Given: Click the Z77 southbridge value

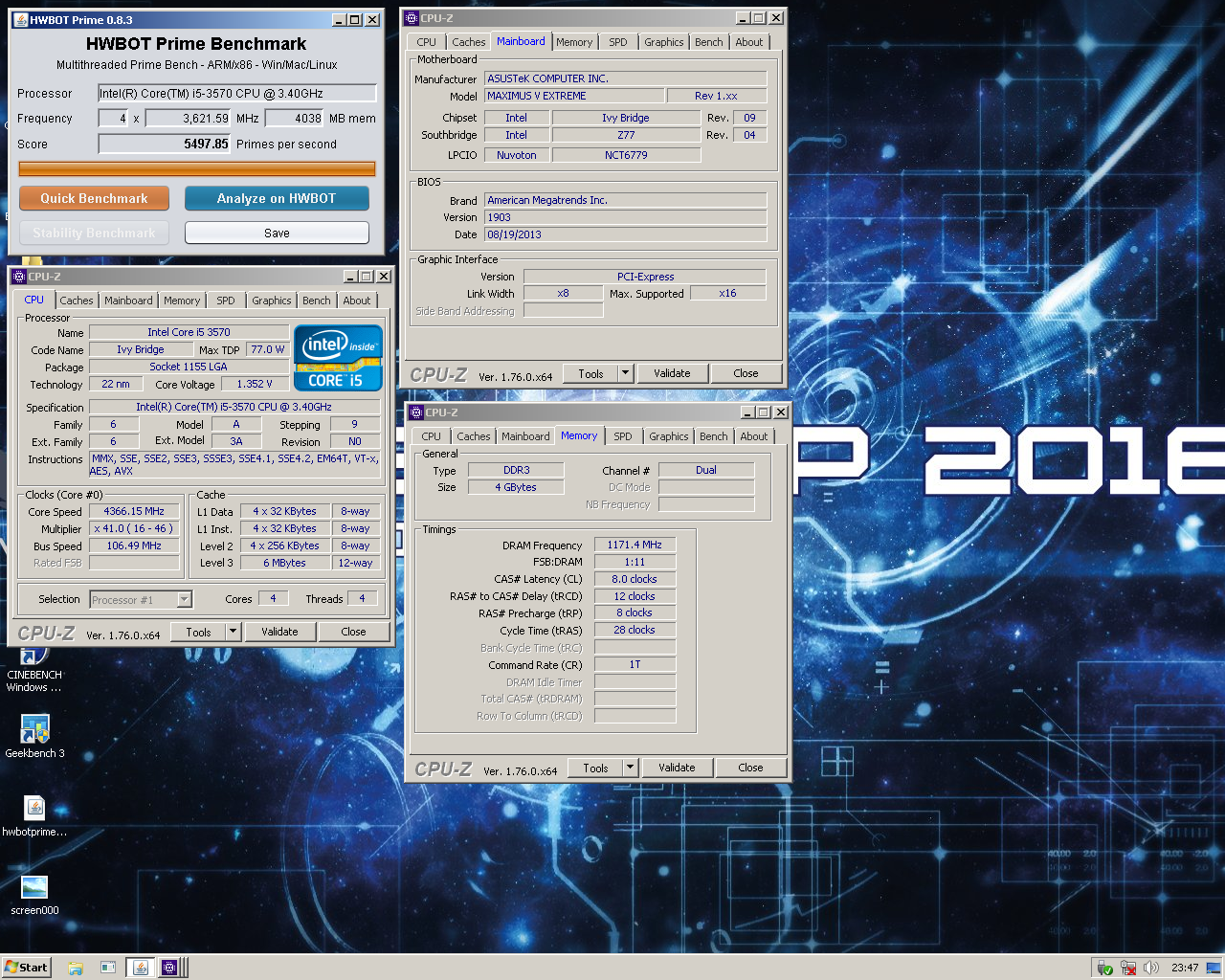Looking at the screenshot, I should (626, 135).
